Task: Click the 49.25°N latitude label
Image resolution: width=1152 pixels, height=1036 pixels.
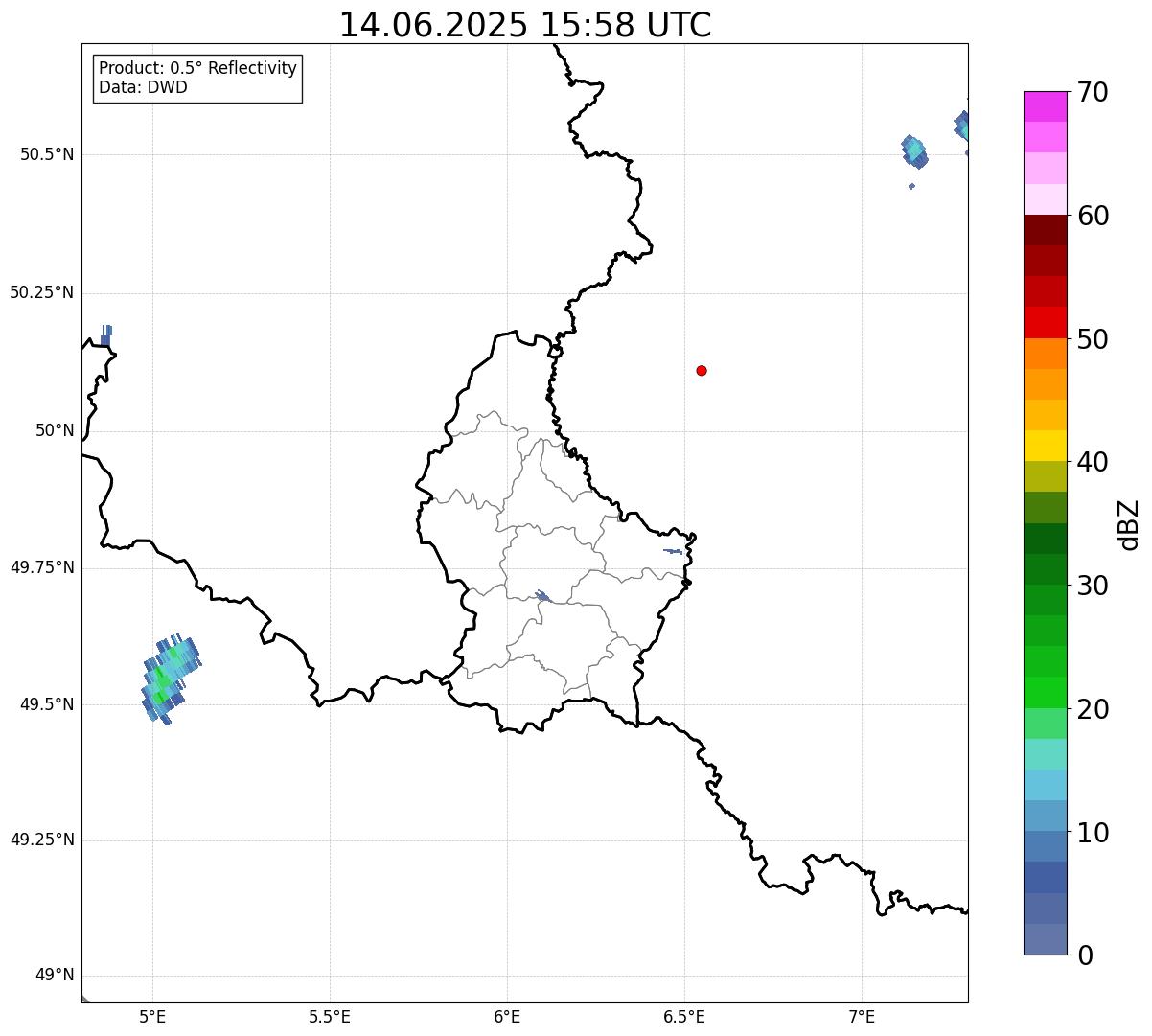Action: click(x=42, y=840)
